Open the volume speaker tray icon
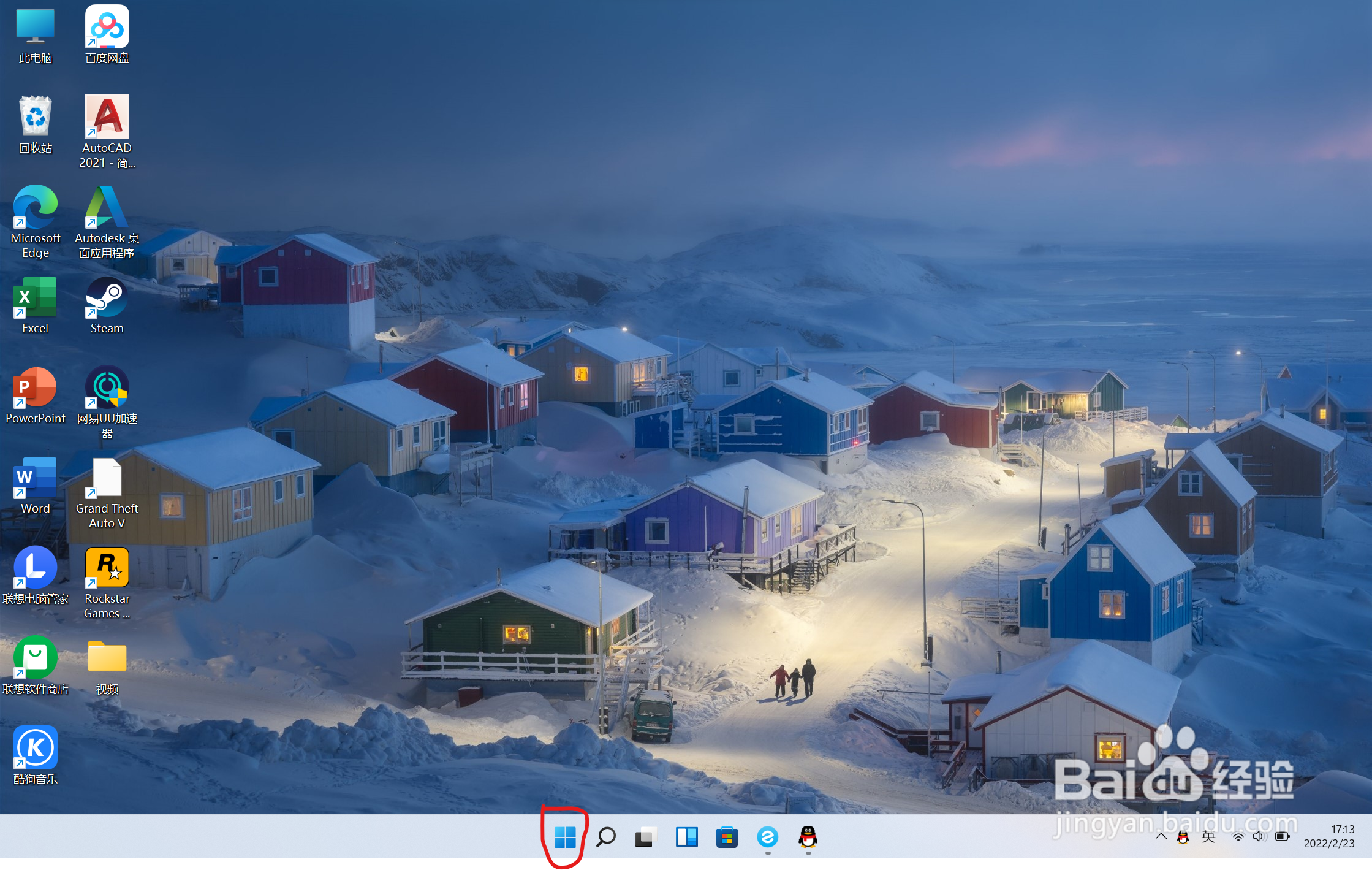1372x870 pixels. (1259, 837)
